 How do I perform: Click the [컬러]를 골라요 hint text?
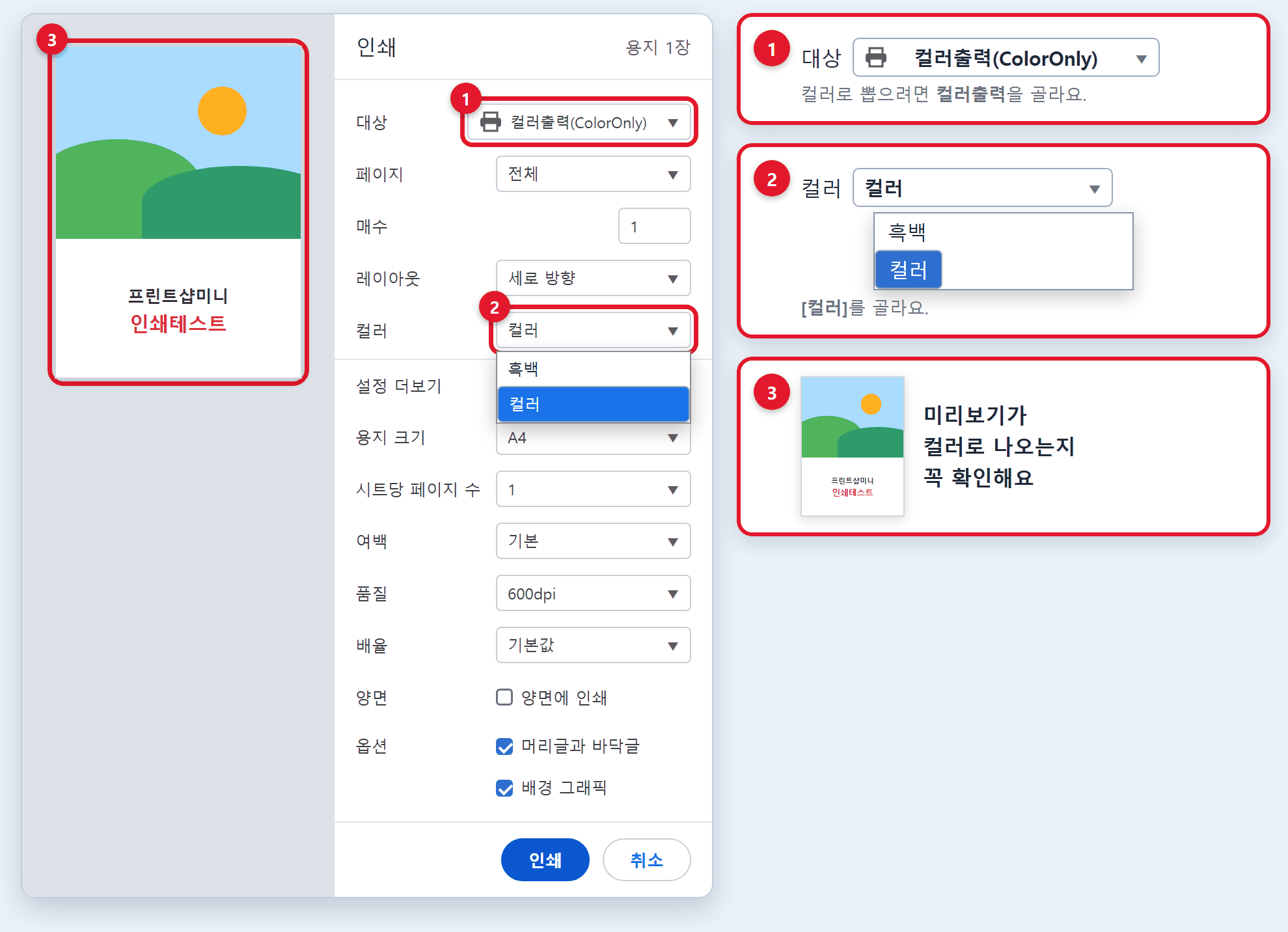(x=865, y=308)
